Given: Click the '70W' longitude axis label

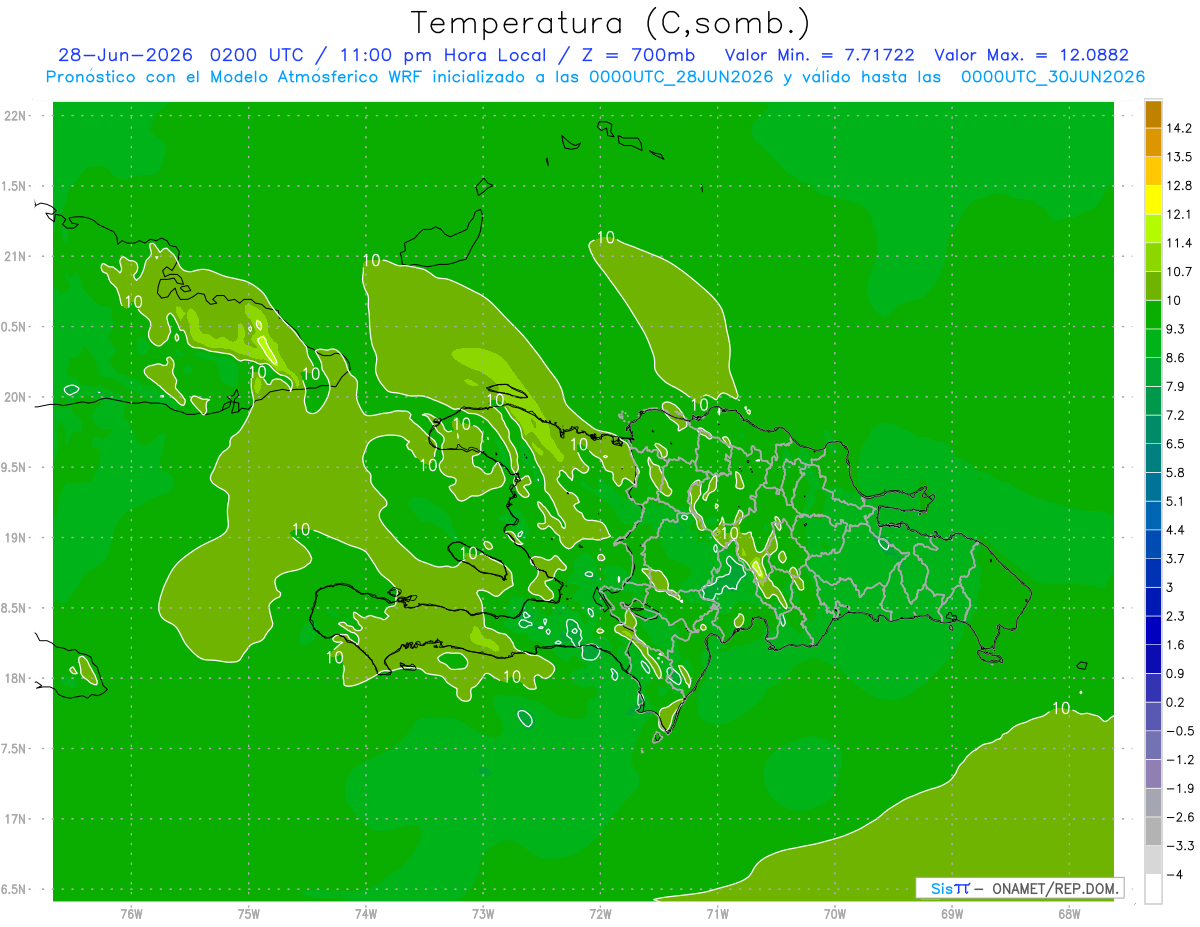Looking at the screenshot, I should click(835, 913).
